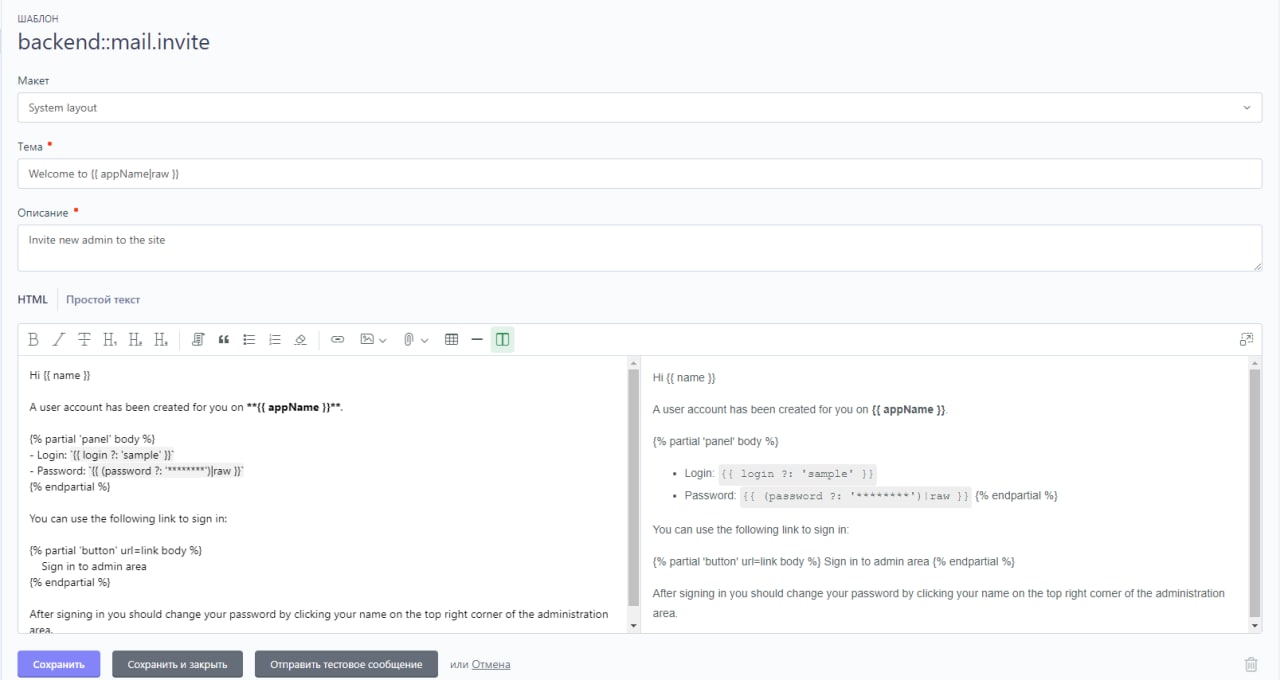Viewport: 1280px width, 680px height.
Task: Click into the Описание description textarea
Action: tap(640, 248)
